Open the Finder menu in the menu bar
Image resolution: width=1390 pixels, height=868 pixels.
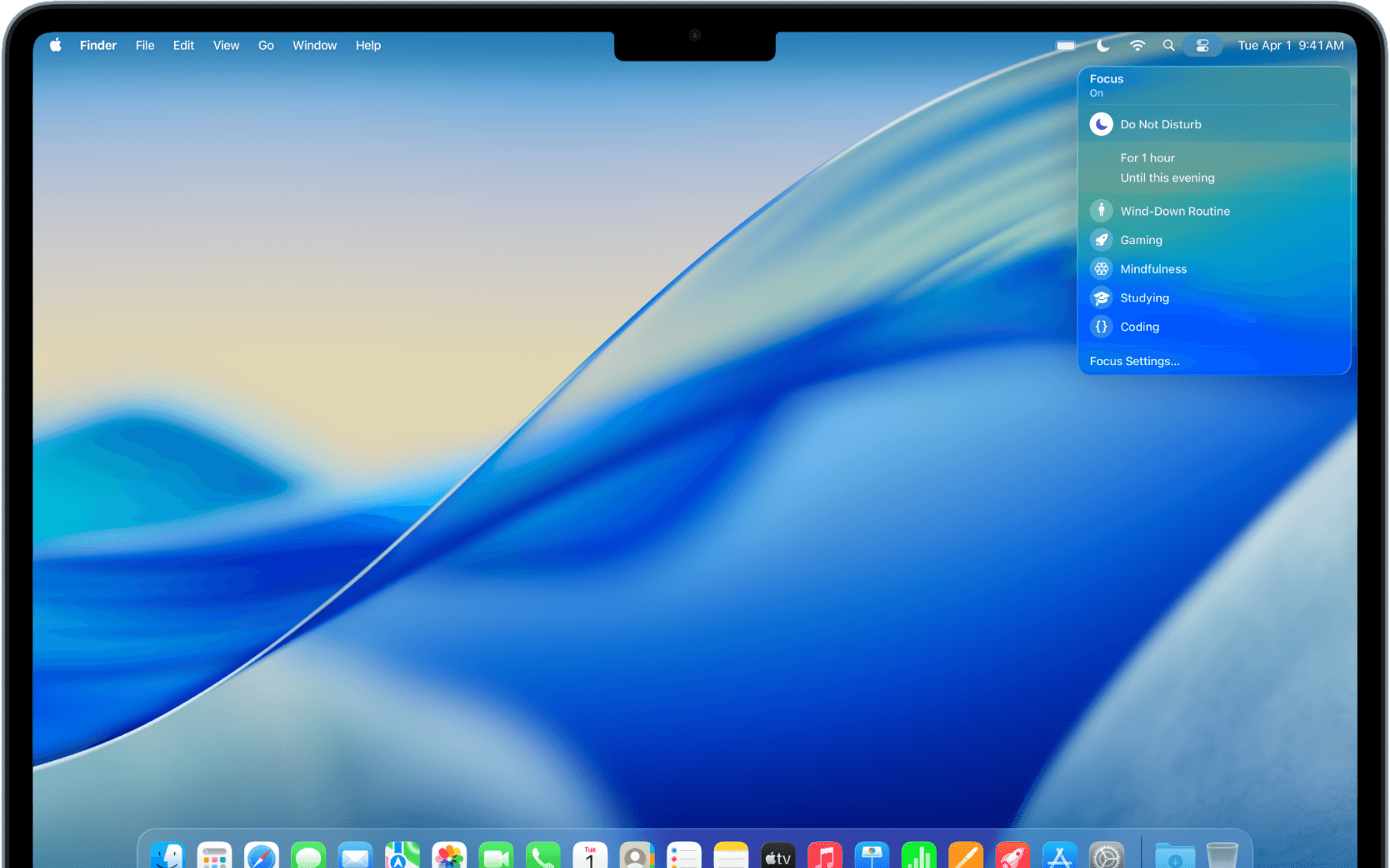tap(98, 46)
